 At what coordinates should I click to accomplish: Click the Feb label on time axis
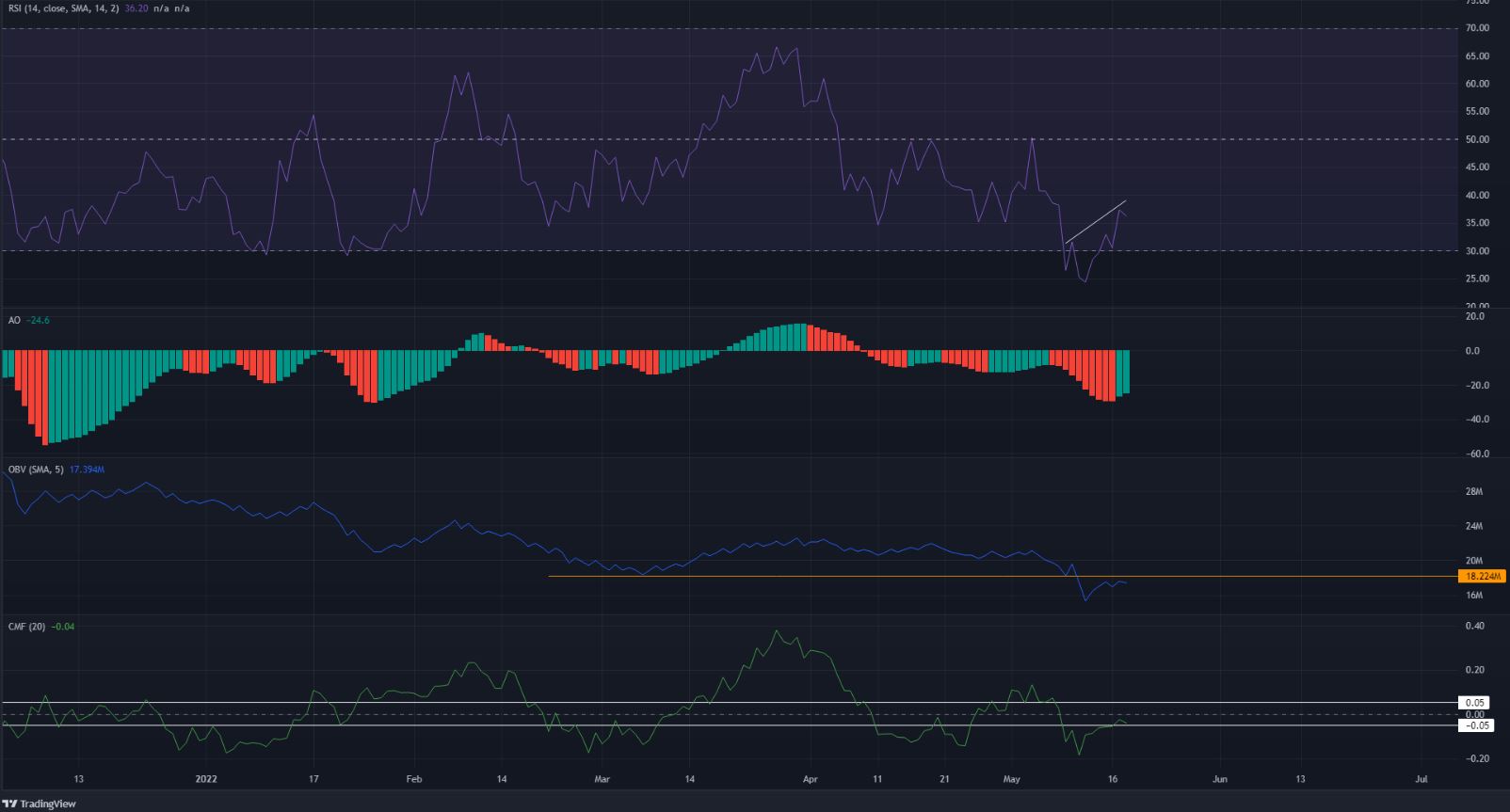tap(413, 779)
